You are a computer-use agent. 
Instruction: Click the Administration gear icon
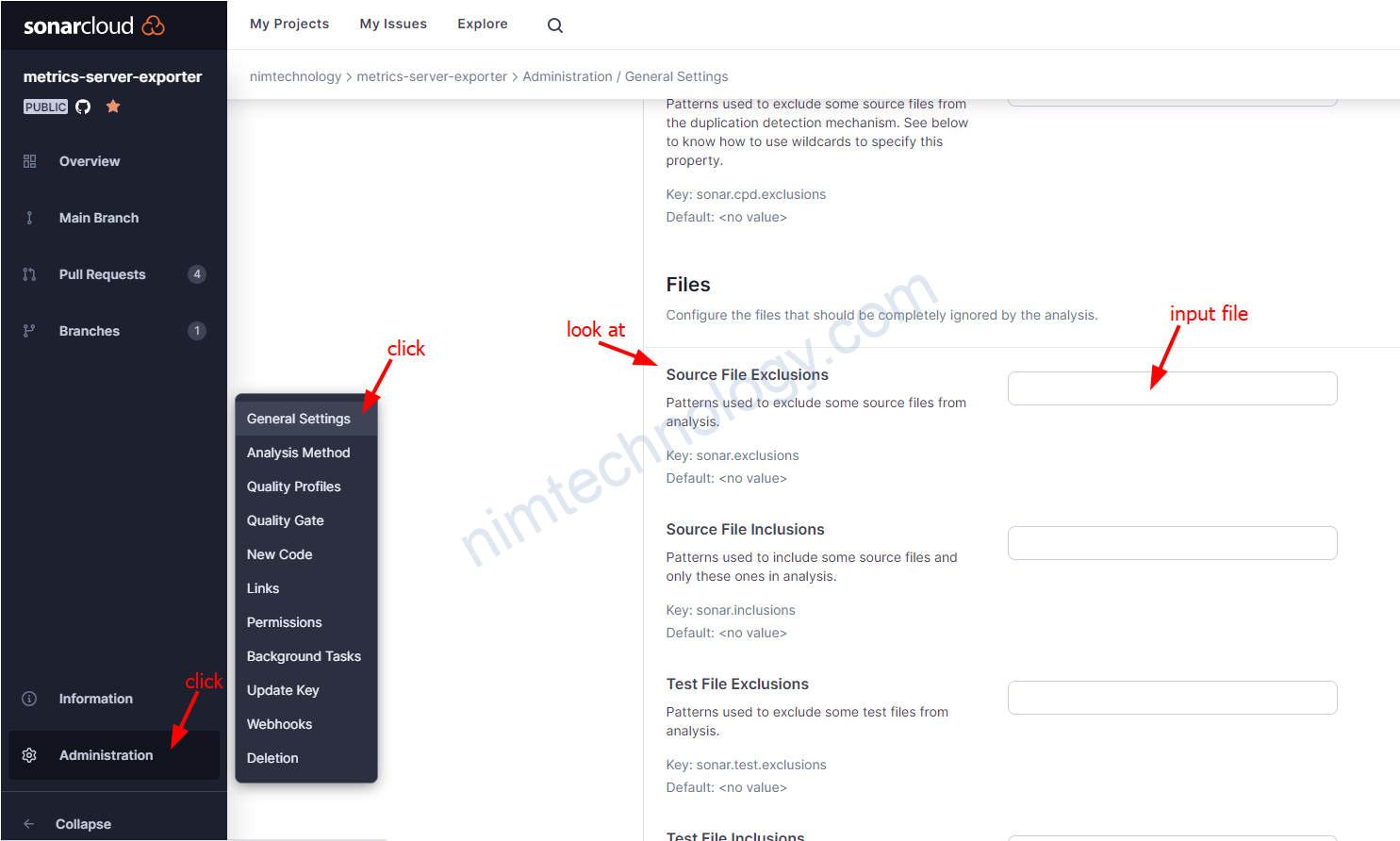(x=29, y=755)
